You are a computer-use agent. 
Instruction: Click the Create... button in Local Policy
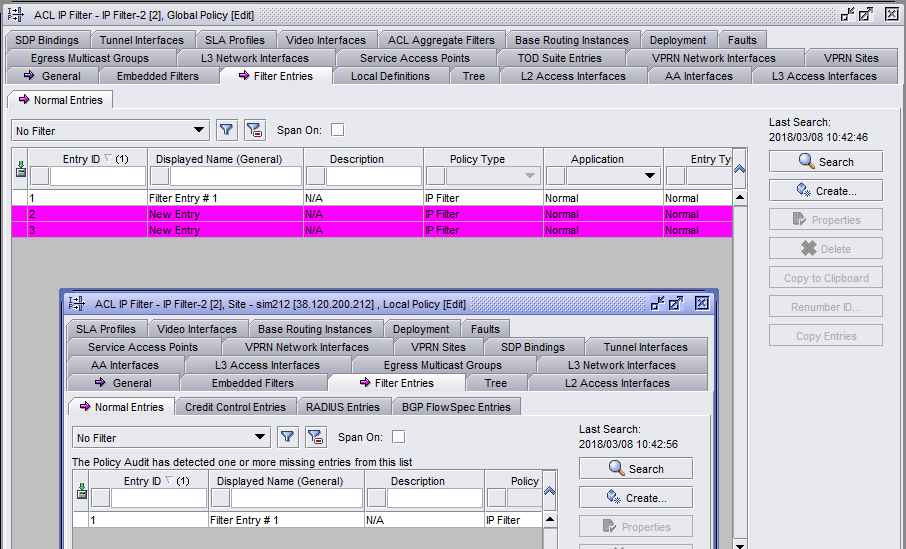coord(635,497)
